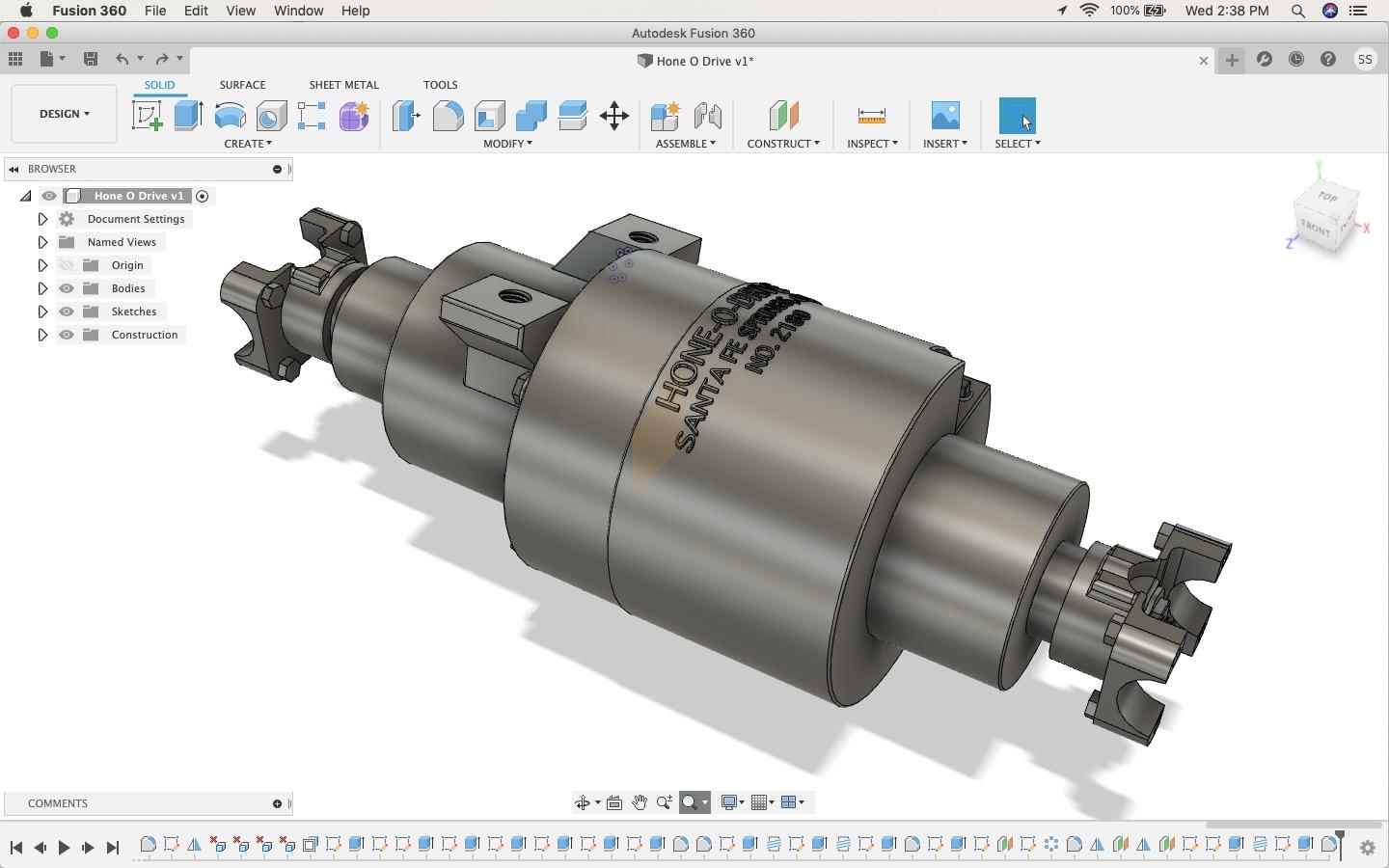Select the Extrude tool in Create
Screen dimensions: 1389x868
tap(188, 116)
